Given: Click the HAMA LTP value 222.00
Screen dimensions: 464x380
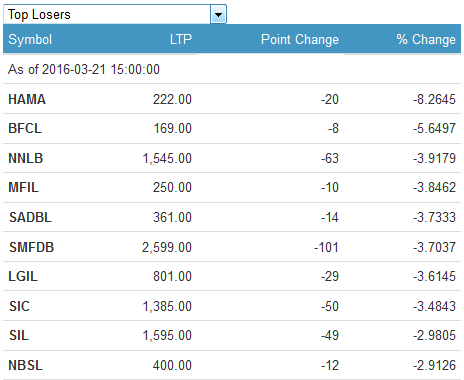Looking at the screenshot, I should coord(172,99).
